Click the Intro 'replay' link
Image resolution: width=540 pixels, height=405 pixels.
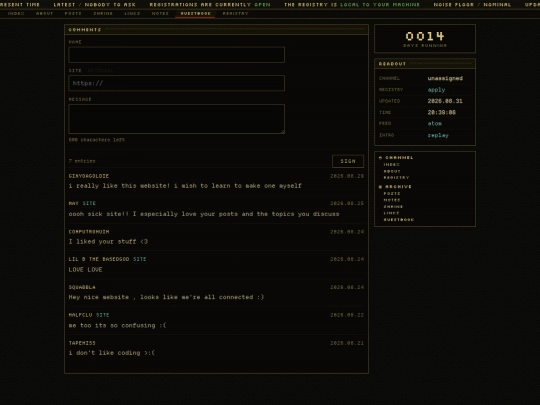pos(438,135)
